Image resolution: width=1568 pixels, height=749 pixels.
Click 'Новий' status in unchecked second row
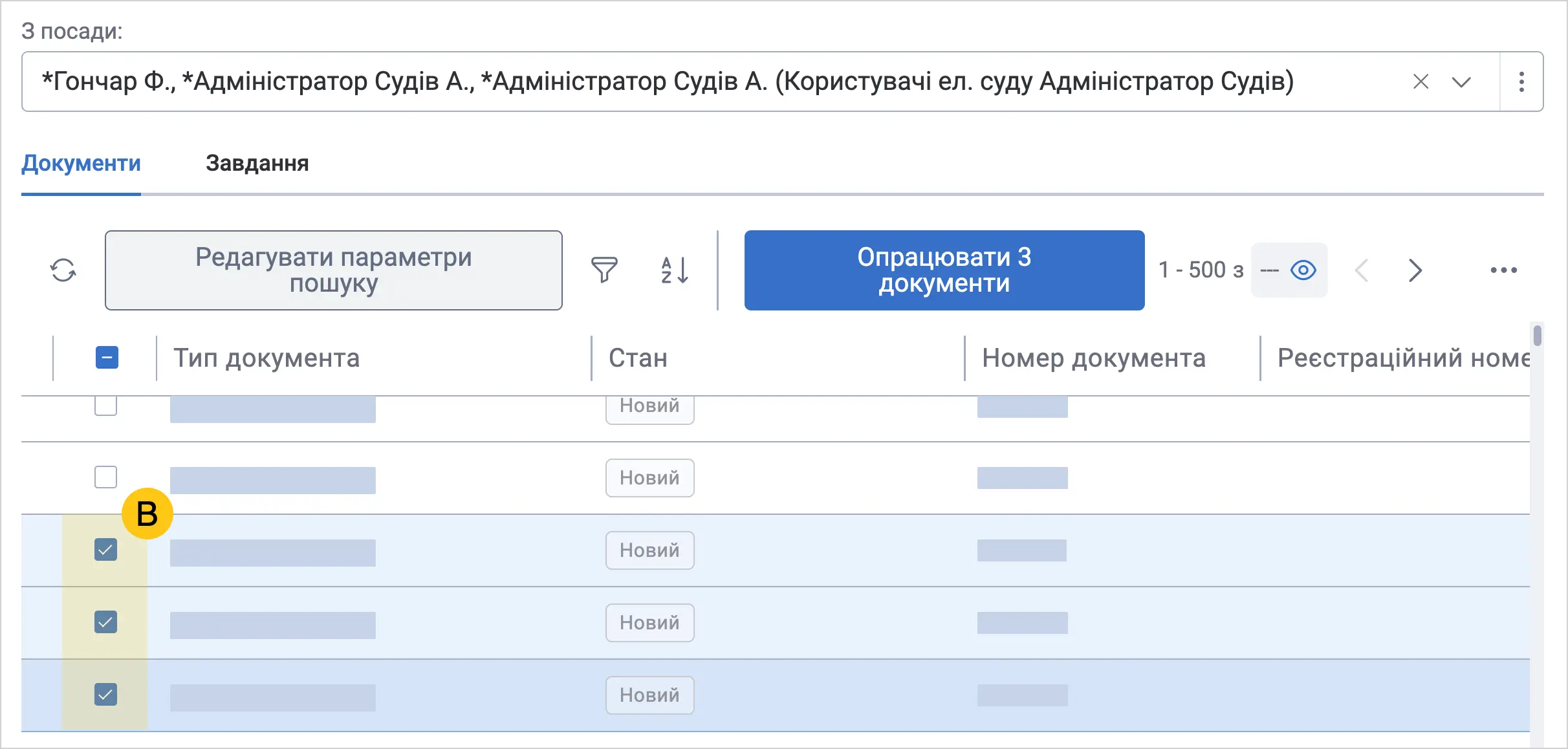649,478
